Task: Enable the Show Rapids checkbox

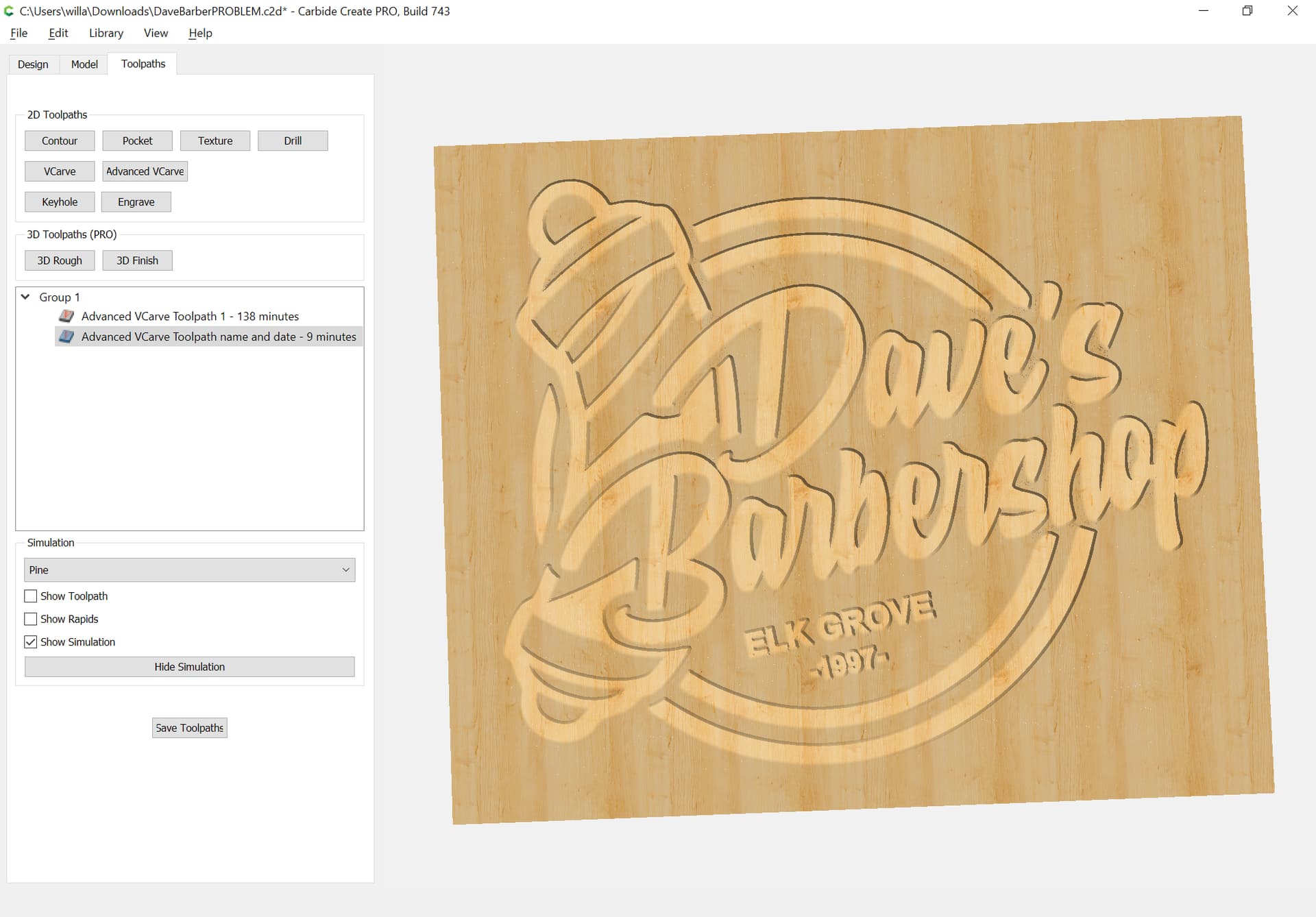Action: click(31, 619)
